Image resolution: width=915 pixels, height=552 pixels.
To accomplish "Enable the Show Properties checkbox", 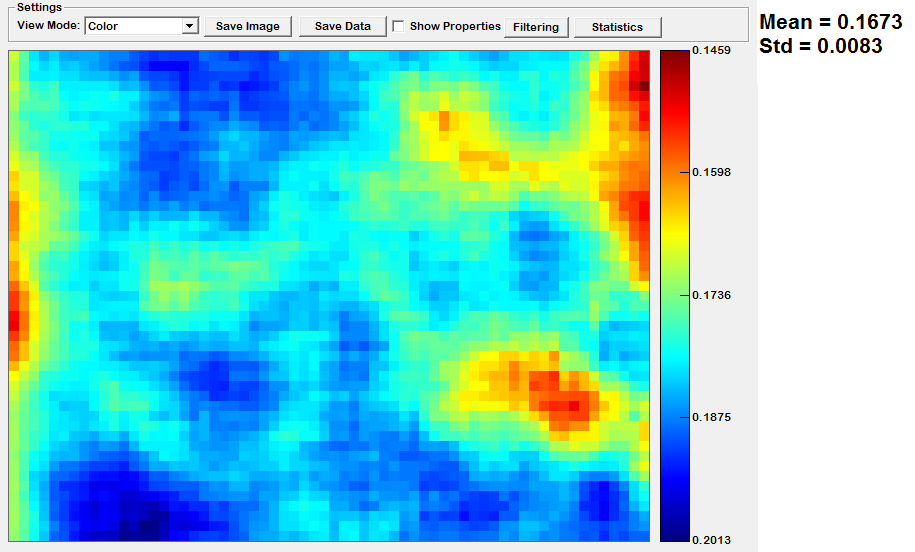I will pos(399,27).
